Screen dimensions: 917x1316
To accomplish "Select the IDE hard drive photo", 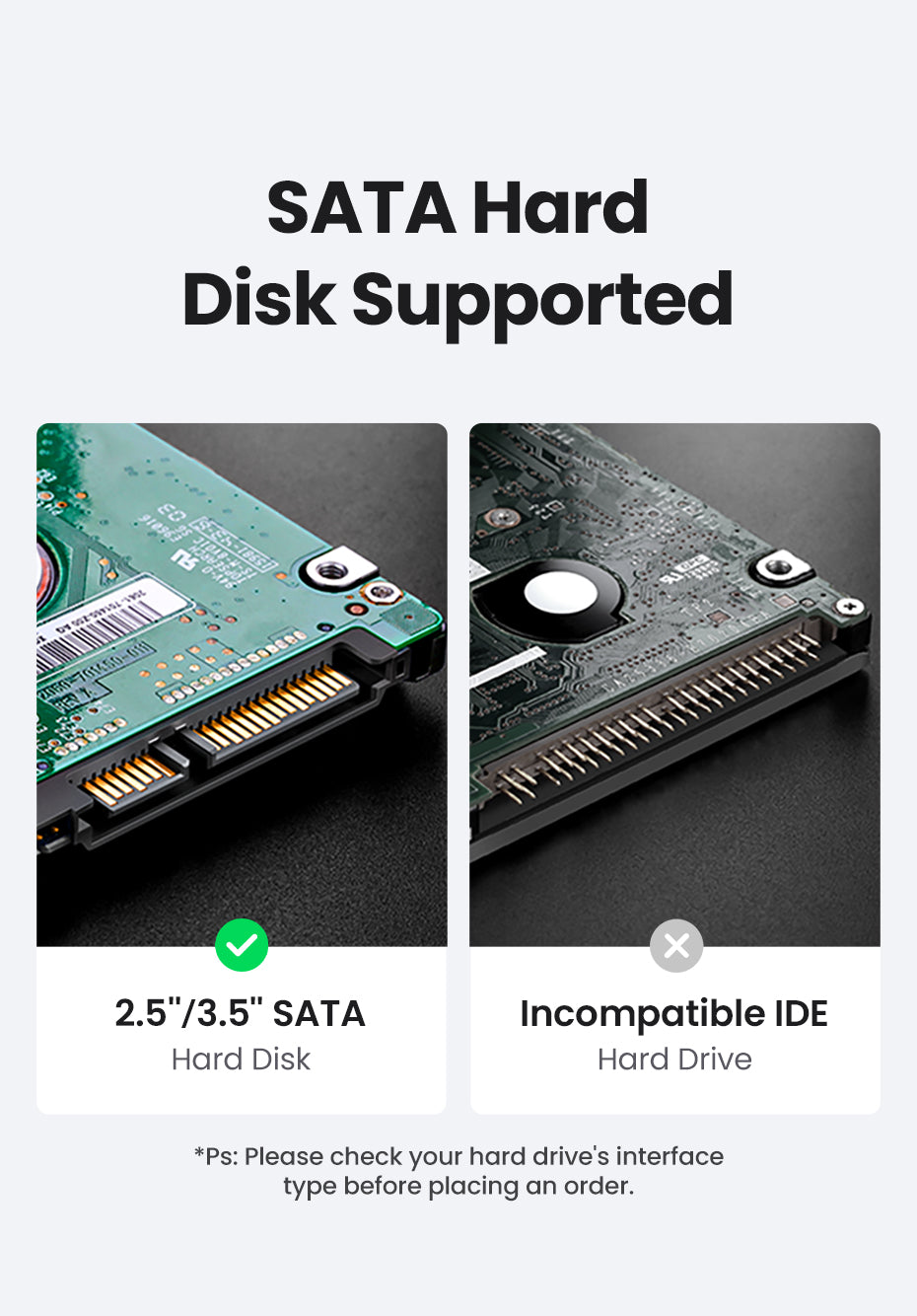I will pos(674,685).
